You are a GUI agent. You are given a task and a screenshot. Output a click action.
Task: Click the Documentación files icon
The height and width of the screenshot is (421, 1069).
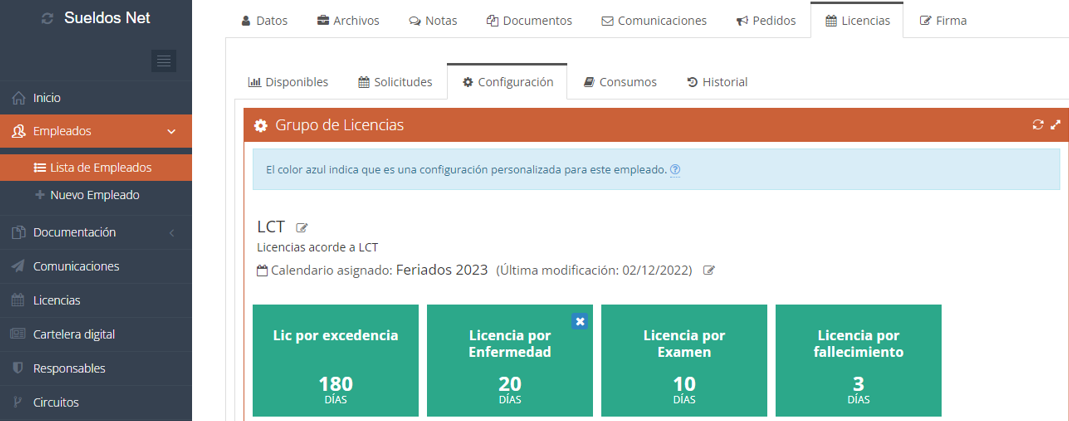click(19, 232)
